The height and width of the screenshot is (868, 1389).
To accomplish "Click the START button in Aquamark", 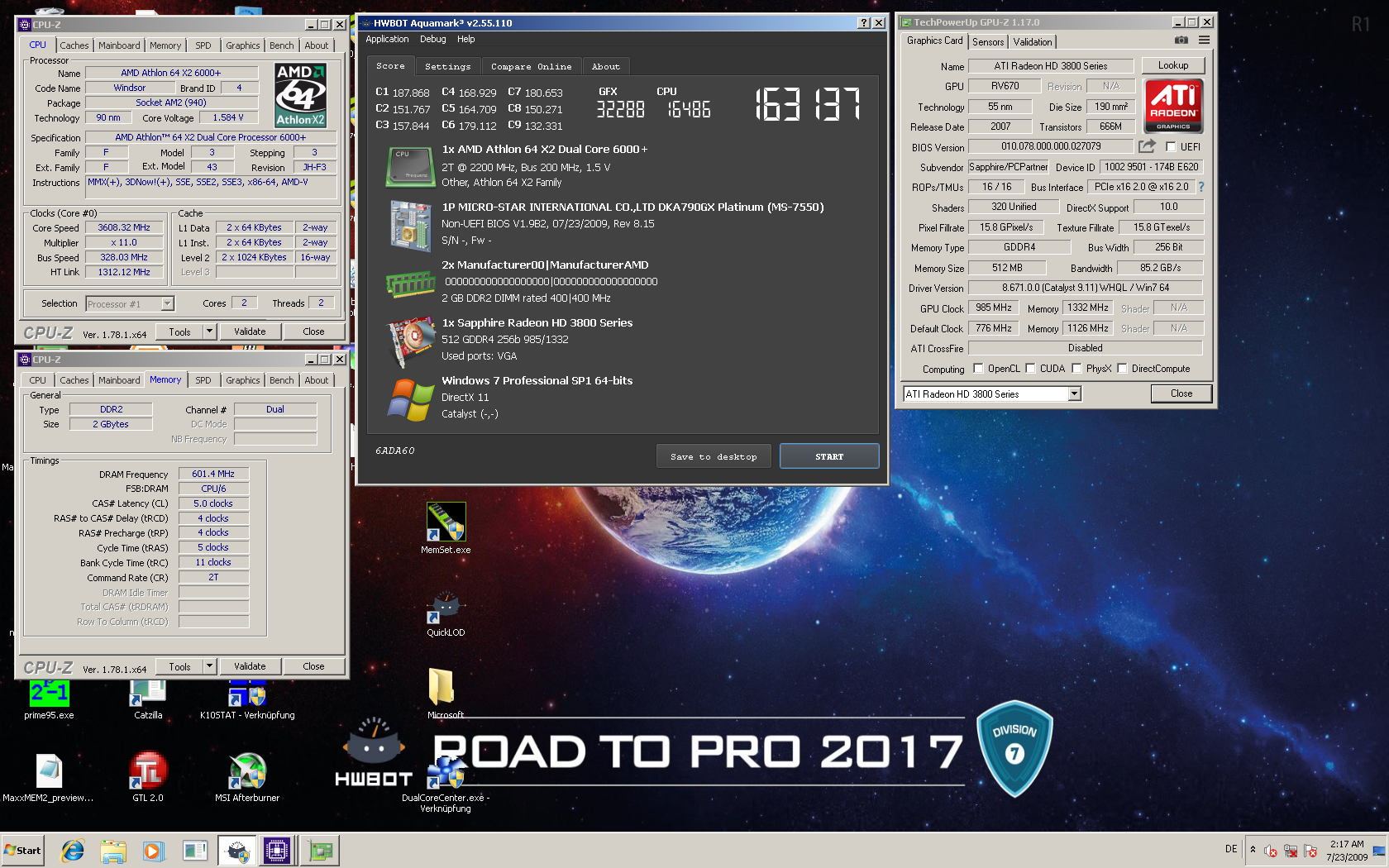I will [829, 456].
